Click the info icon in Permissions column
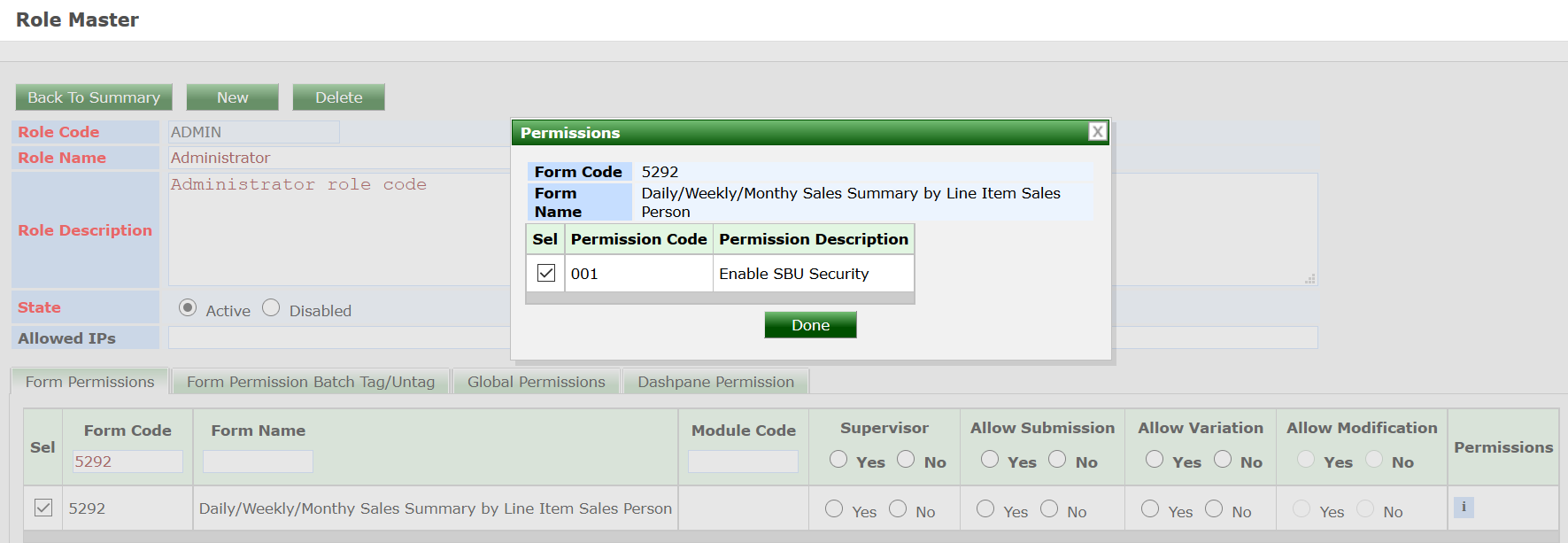The width and height of the screenshot is (1568, 543). coord(1464,508)
